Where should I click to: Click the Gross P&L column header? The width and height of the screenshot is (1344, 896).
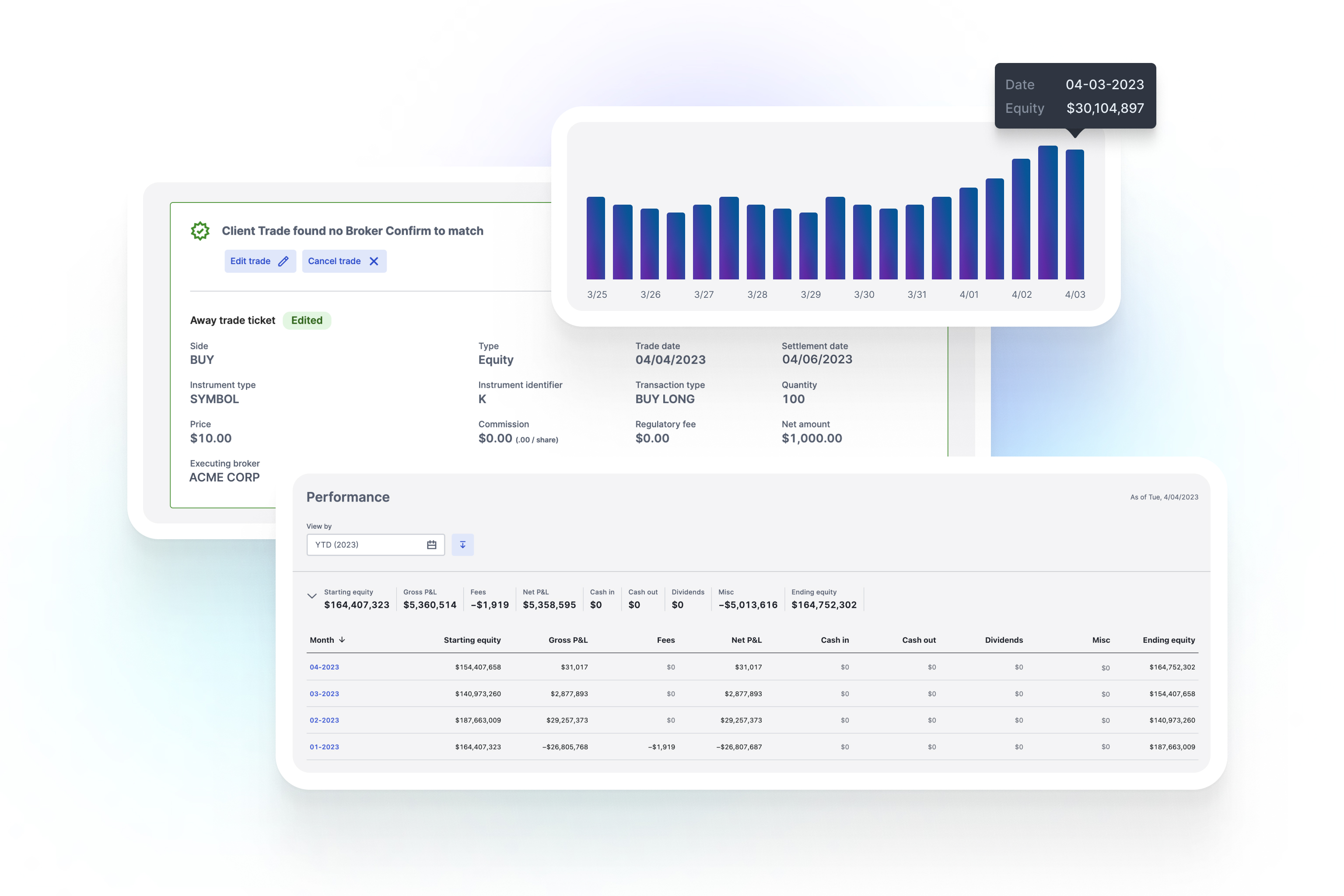568,640
